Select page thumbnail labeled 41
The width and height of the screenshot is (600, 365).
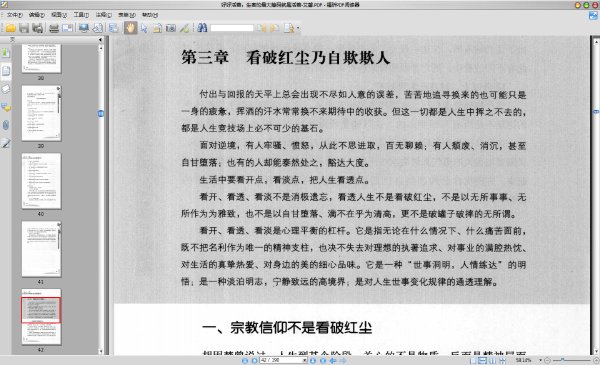point(41,249)
